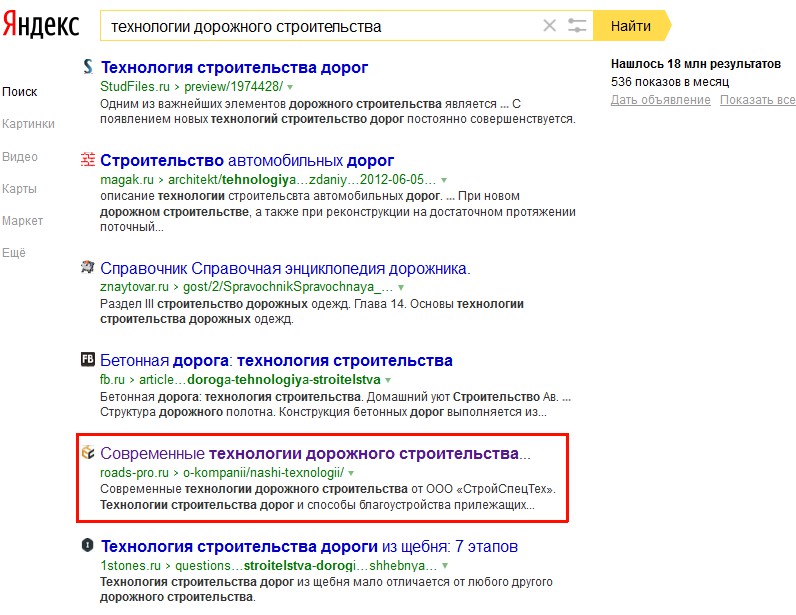The image size is (796, 615).
Task: Switch to Видео tab
Action: click(x=20, y=157)
